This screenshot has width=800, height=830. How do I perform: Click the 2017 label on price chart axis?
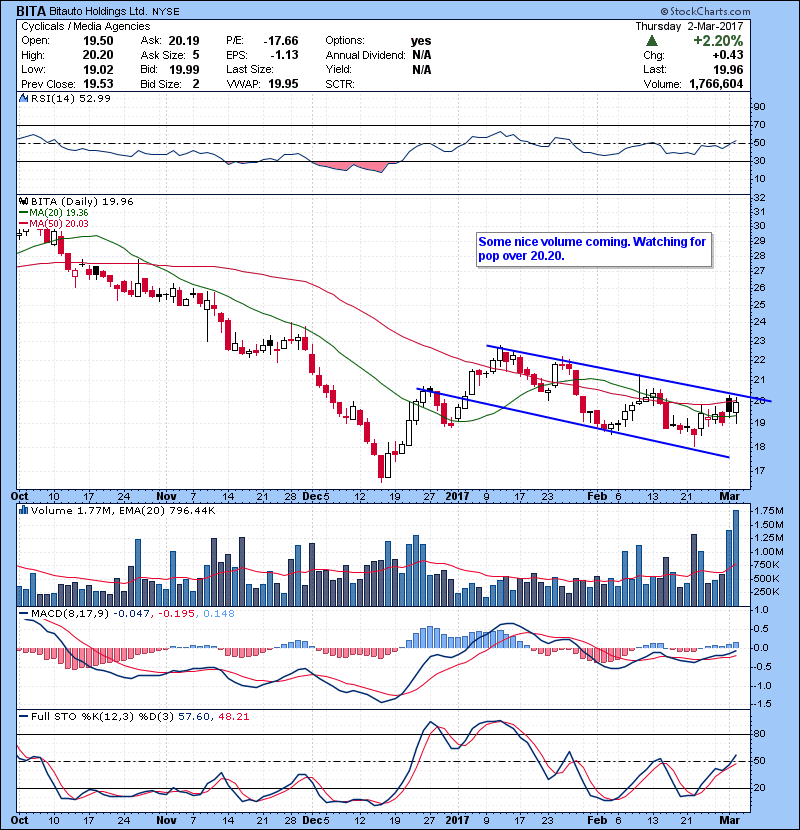(457, 496)
